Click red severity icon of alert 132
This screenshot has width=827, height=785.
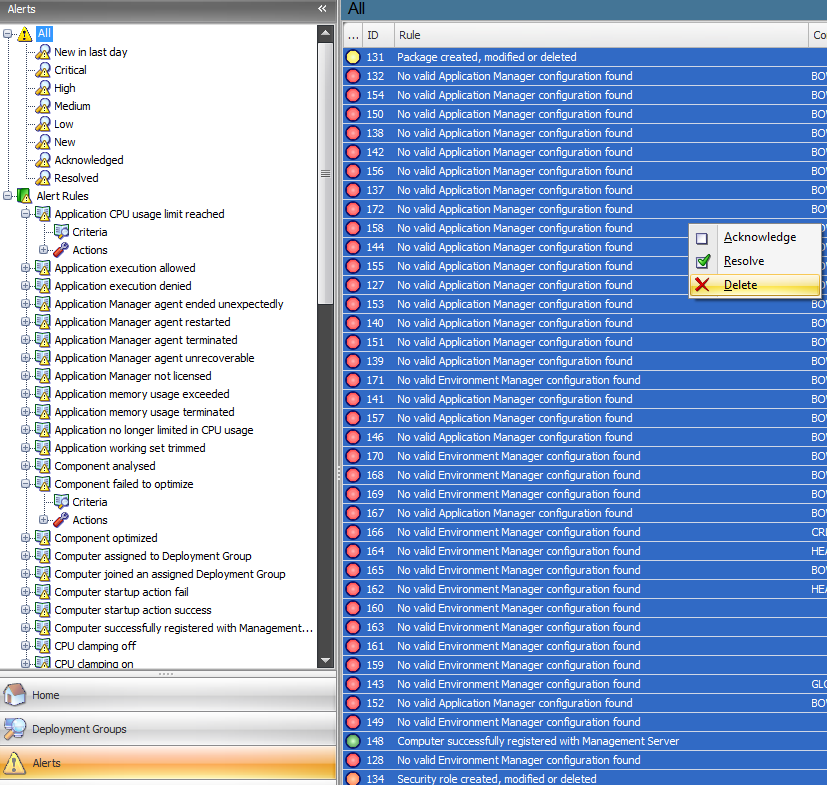pos(353,76)
